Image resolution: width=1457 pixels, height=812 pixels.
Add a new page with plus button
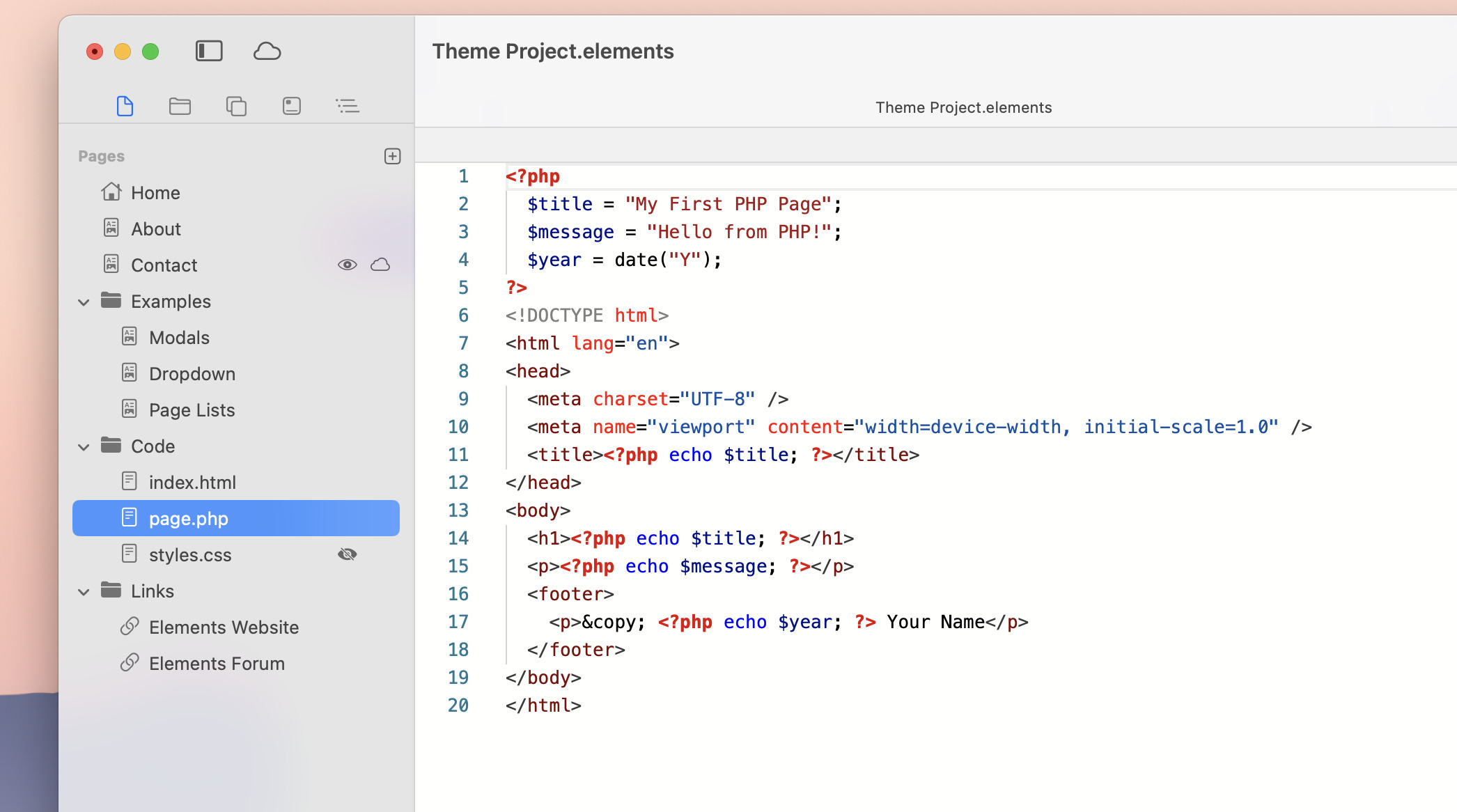[392, 156]
